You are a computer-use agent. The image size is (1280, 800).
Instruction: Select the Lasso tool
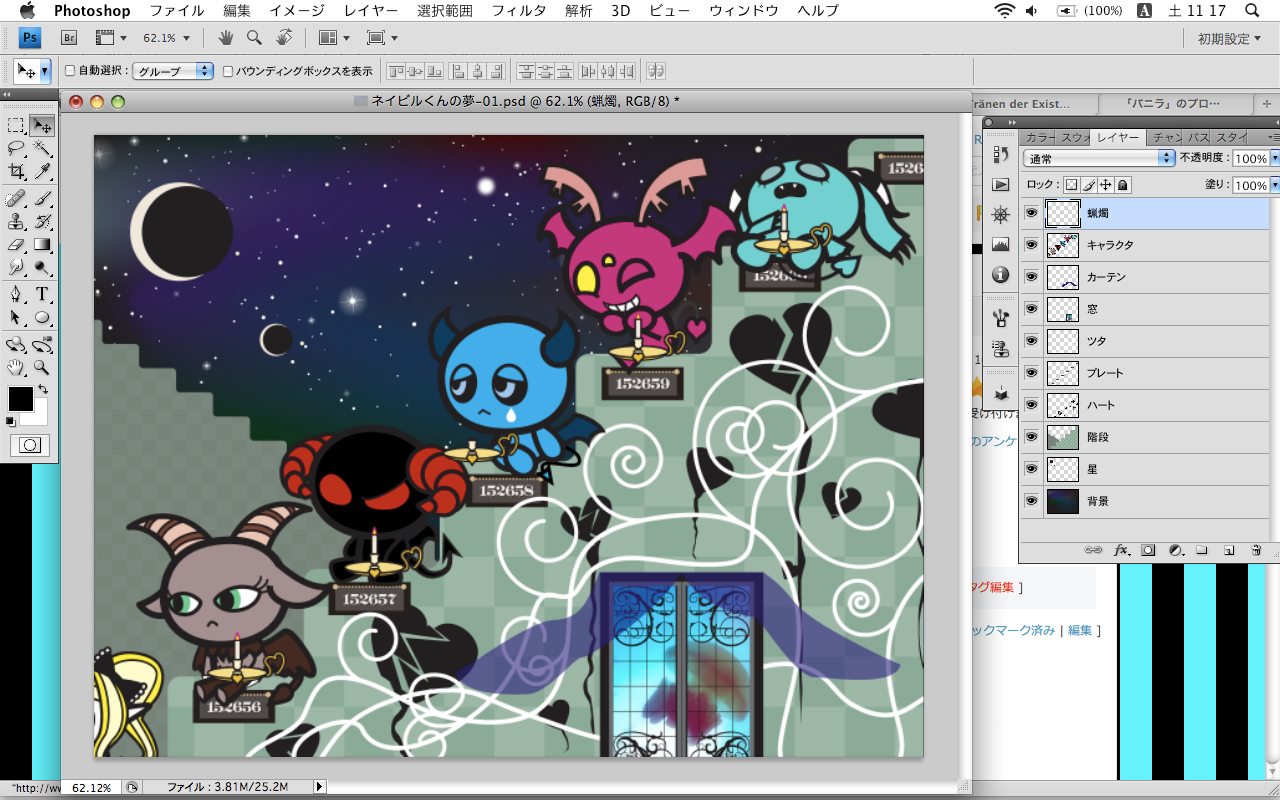tap(16, 149)
